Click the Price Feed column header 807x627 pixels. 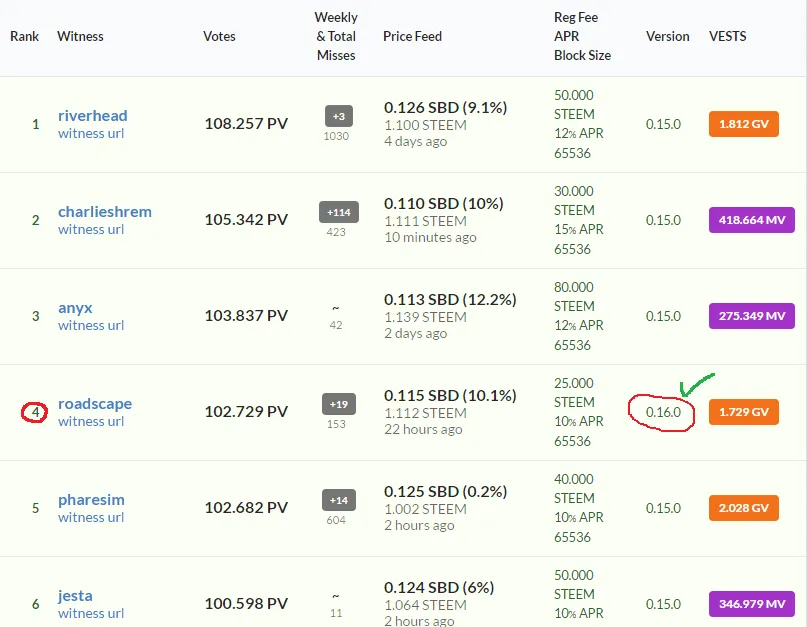[412, 37]
